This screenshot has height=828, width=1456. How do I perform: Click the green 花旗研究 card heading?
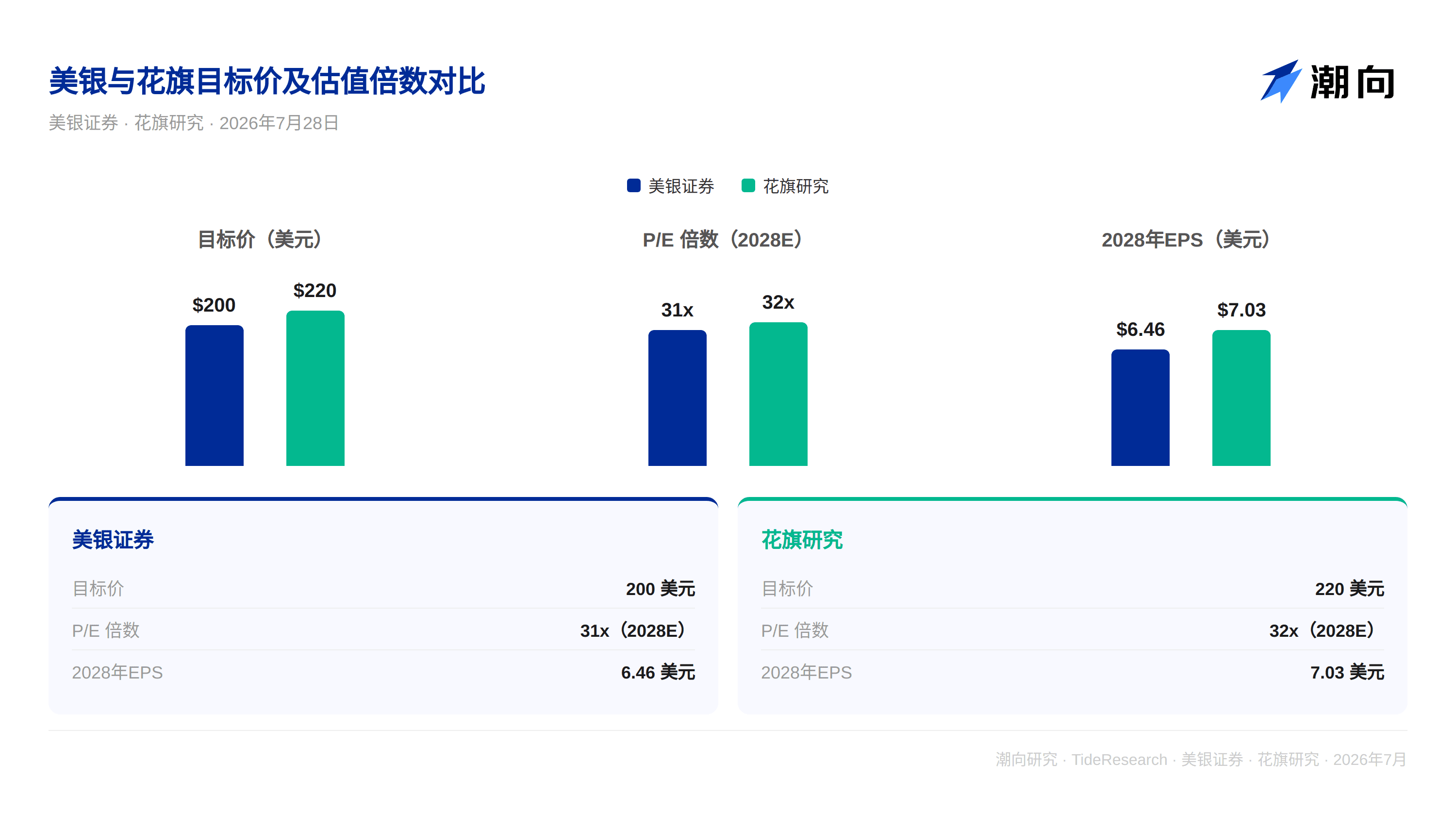coord(802,540)
